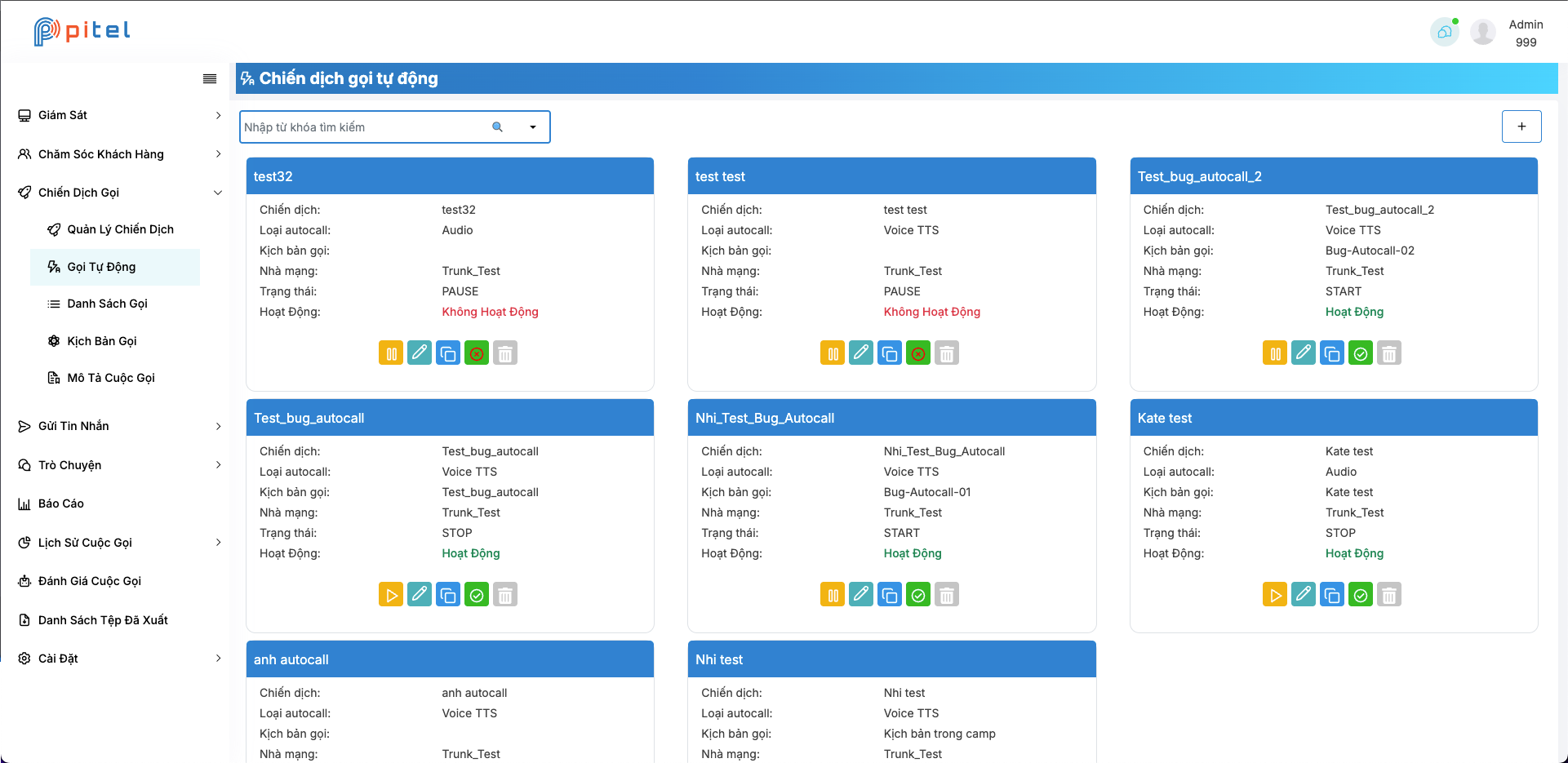Open Quản Lý Chiến Dịch page
This screenshot has width=1568, height=763.
tap(115, 229)
